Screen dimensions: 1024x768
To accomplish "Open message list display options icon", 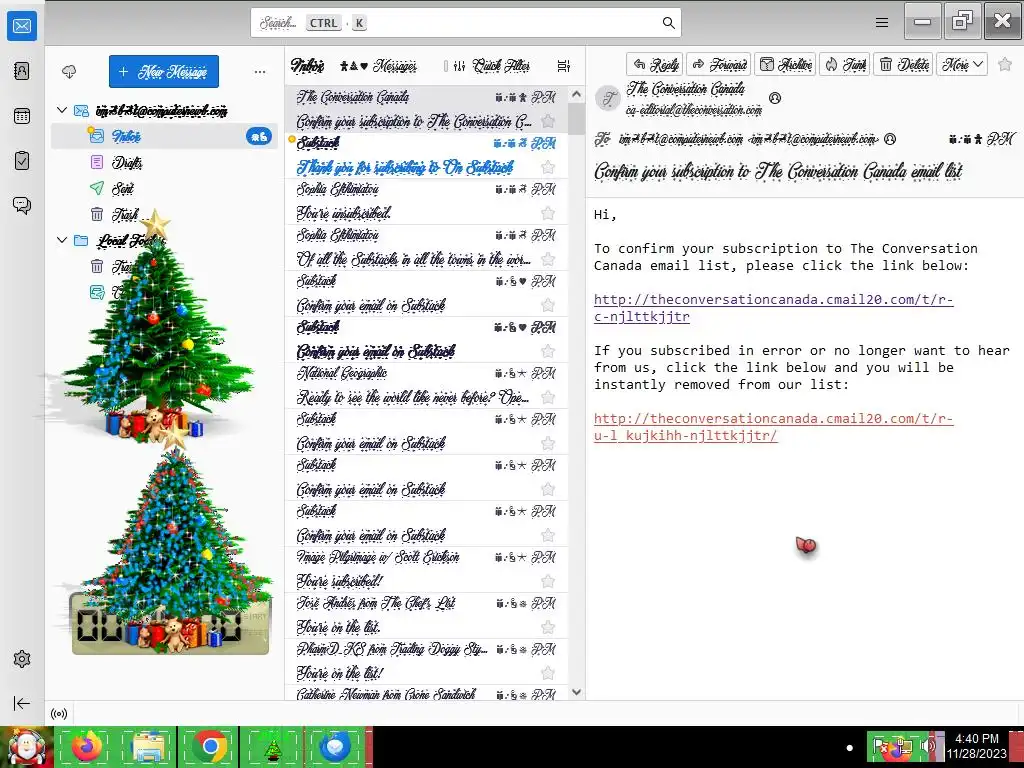I will click(564, 66).
